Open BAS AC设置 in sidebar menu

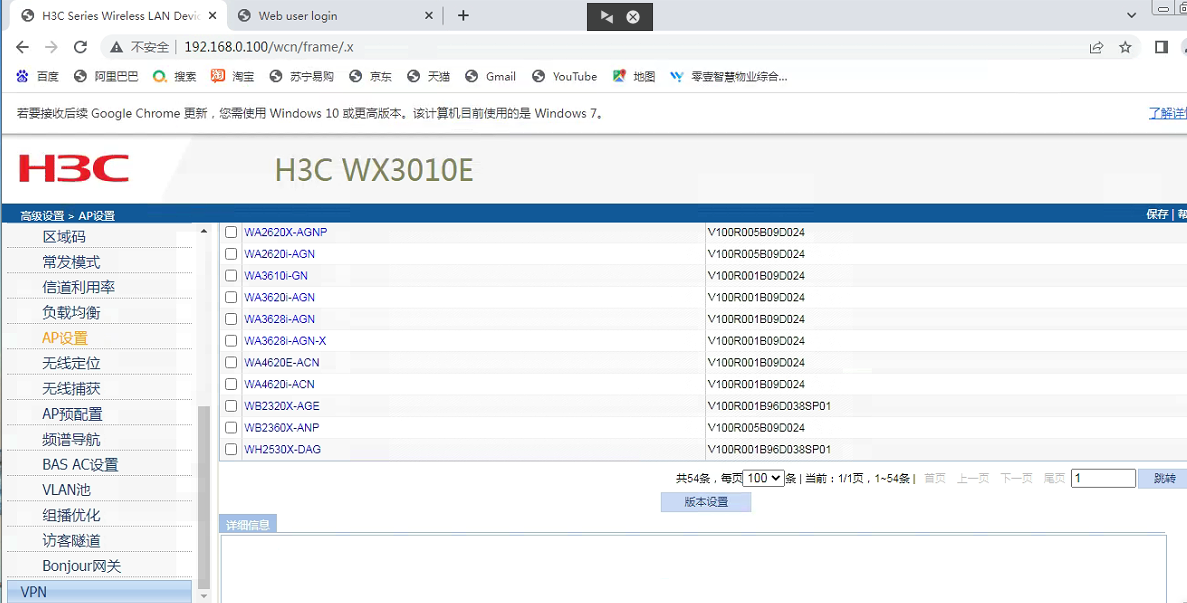click(x=80, y=465)
